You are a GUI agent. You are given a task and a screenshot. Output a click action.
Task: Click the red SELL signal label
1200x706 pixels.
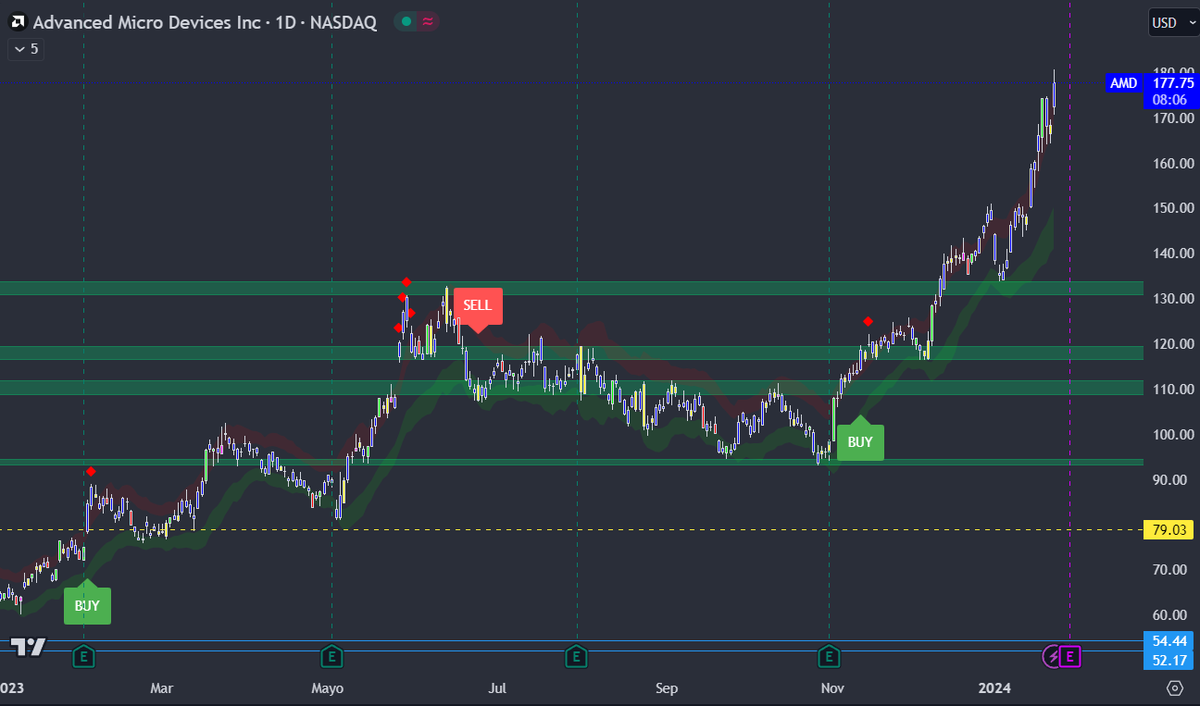[x=478, y=305]
